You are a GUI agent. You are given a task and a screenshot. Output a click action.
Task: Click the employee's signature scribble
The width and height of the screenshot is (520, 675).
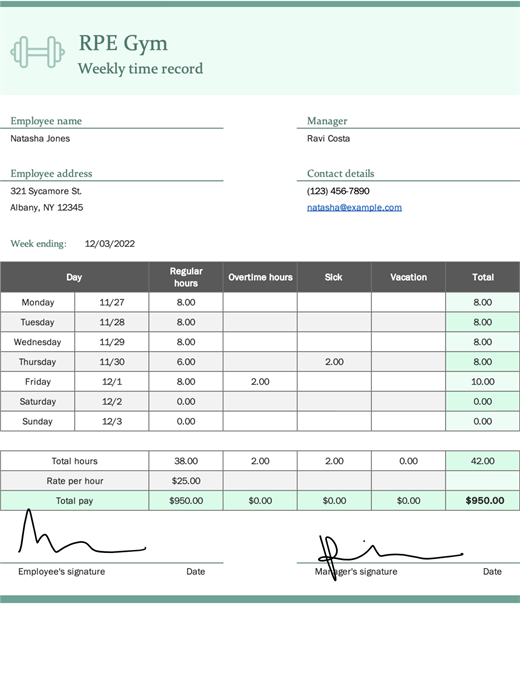click(x=82, y=532)
